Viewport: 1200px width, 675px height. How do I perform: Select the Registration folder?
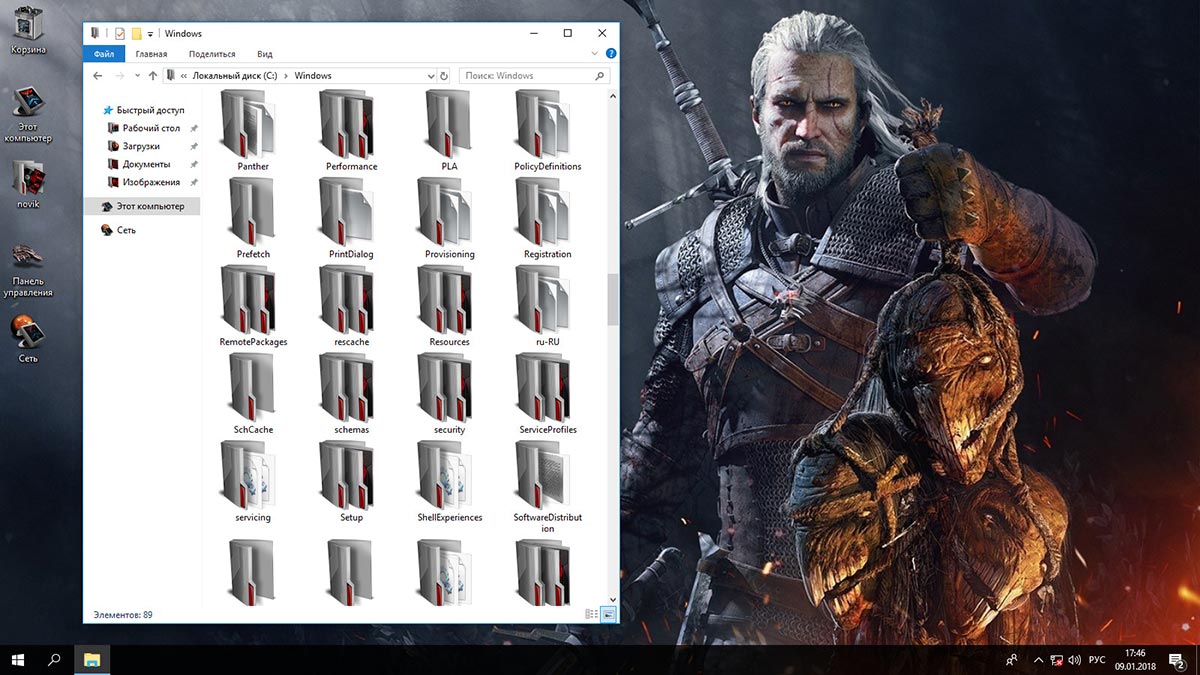(x=547, y=218)
